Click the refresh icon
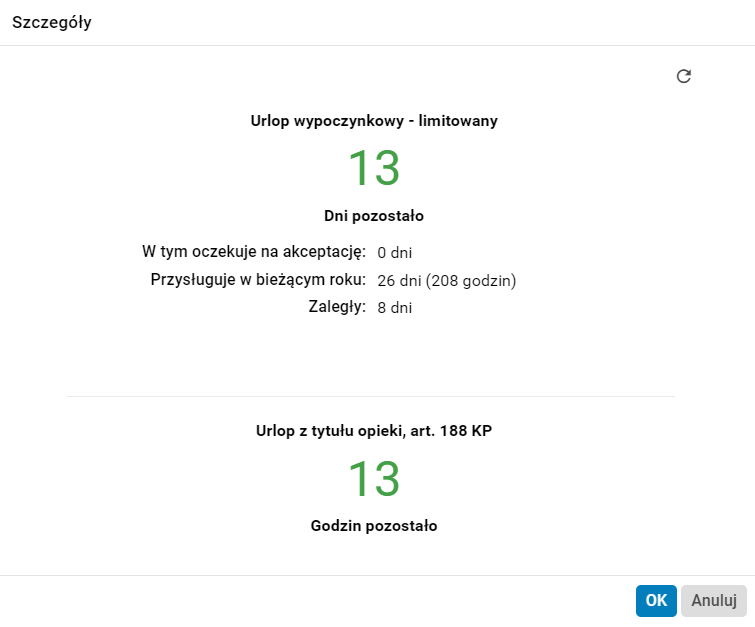Image resolution: width=755 pixels, height=627 pixels. (684, 76)
